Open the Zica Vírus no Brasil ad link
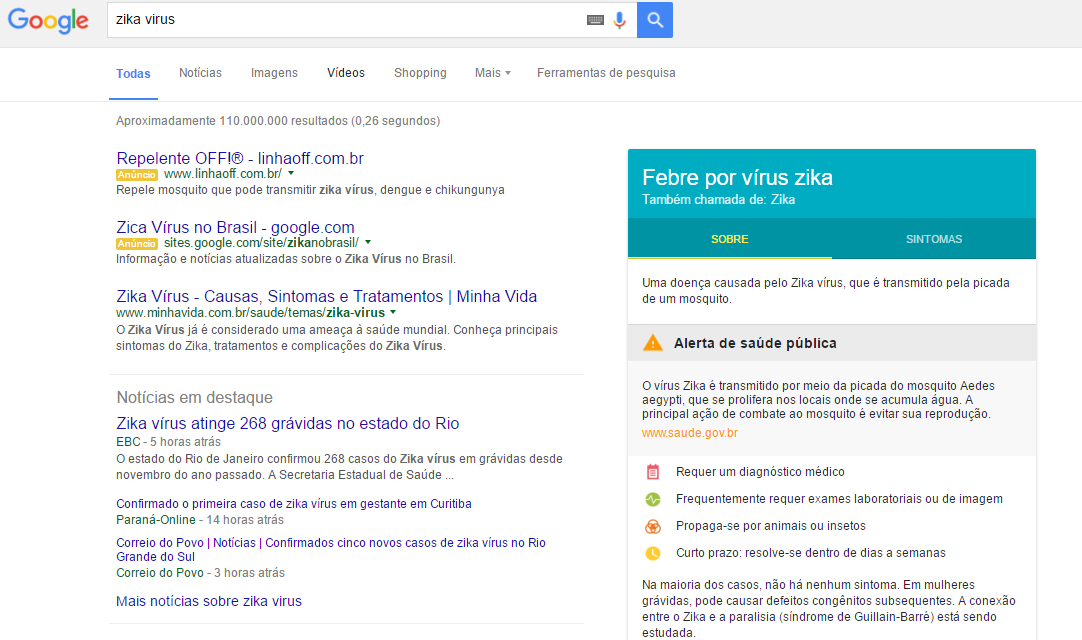Viewport: 1082px width, 640px height. tap(235, 227)
